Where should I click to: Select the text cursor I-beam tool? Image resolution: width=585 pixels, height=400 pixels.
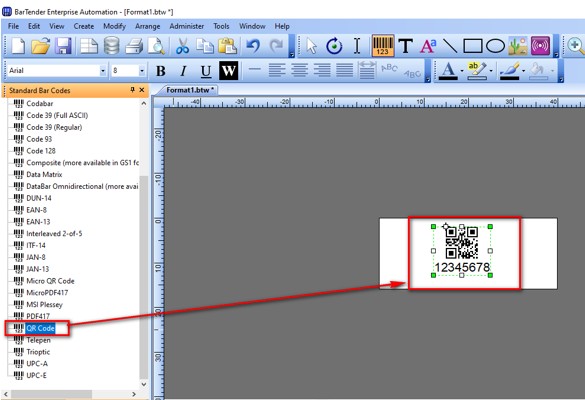click(357, 46)
